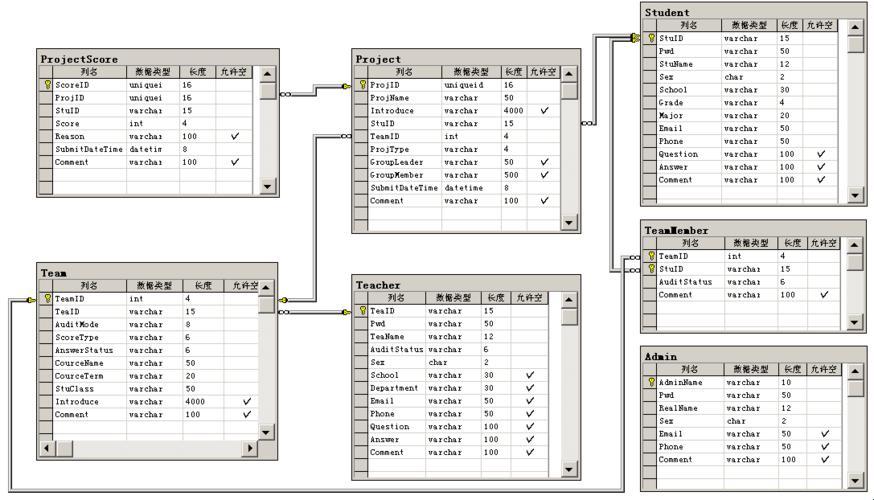The height and width of the screenshot is (500, 874).
Task: Click the TeamMember table title bar
Action: tap(753, 230)
